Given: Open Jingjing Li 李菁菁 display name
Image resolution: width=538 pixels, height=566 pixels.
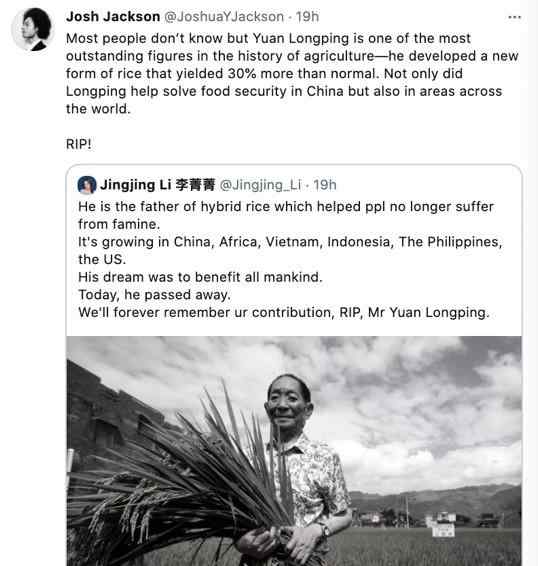Looking at the screenshot, I should click(x=157, y=185).
